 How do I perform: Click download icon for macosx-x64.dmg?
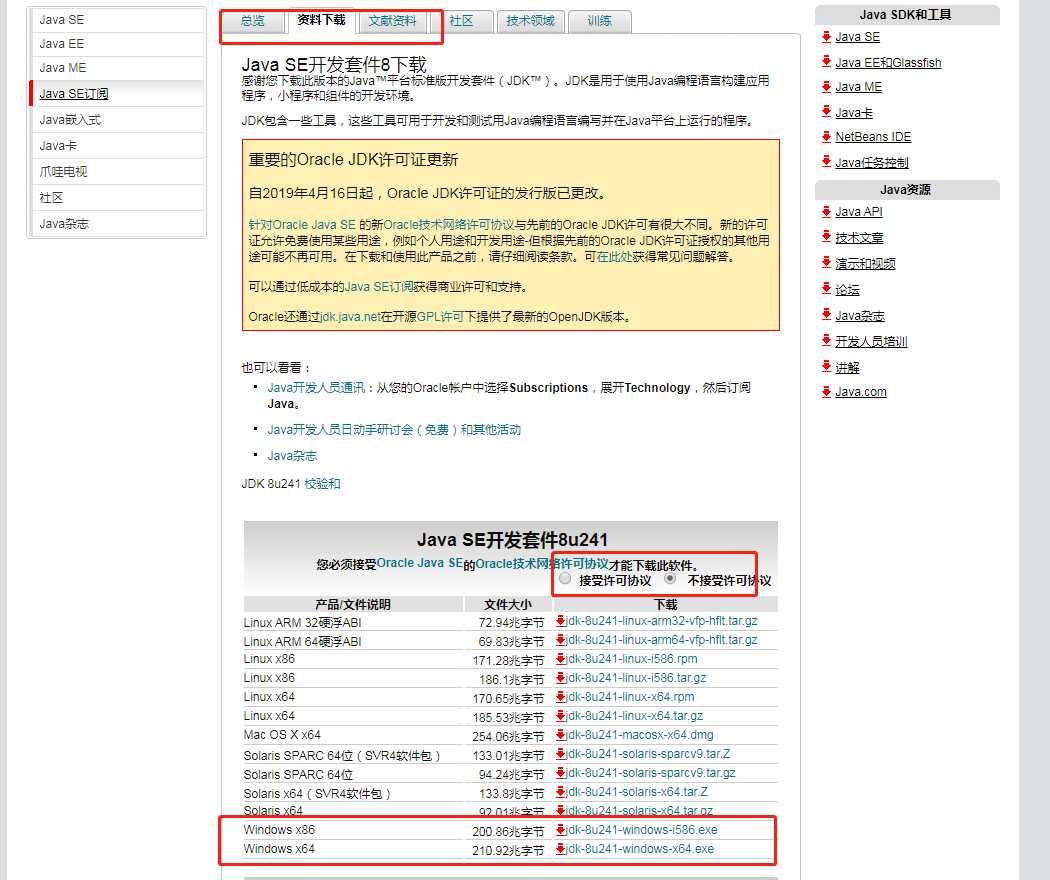click(x=560, y=735)
